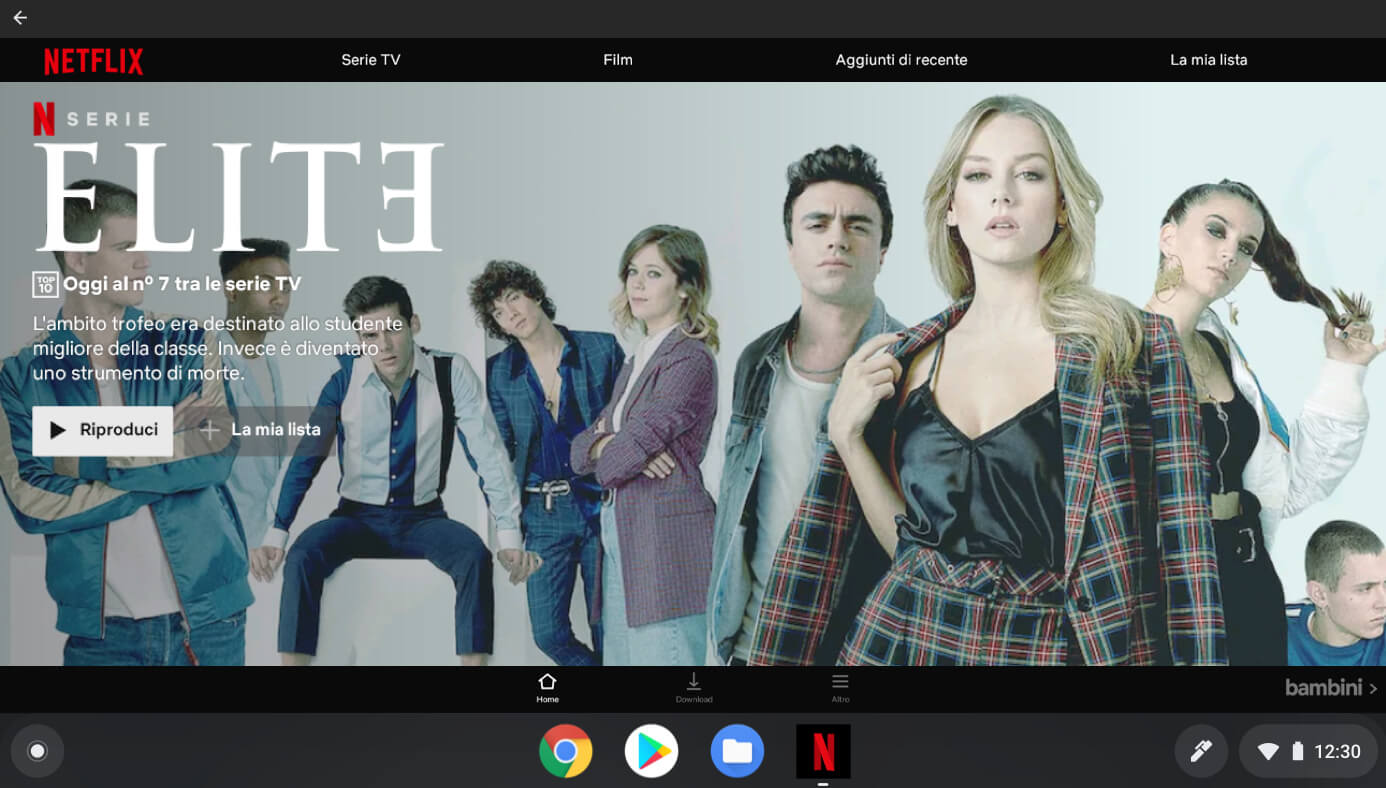The width and height of the screenshot is (1386, 788).
Task: Click the battery icon in status tray
Action: pos(1297,751)
